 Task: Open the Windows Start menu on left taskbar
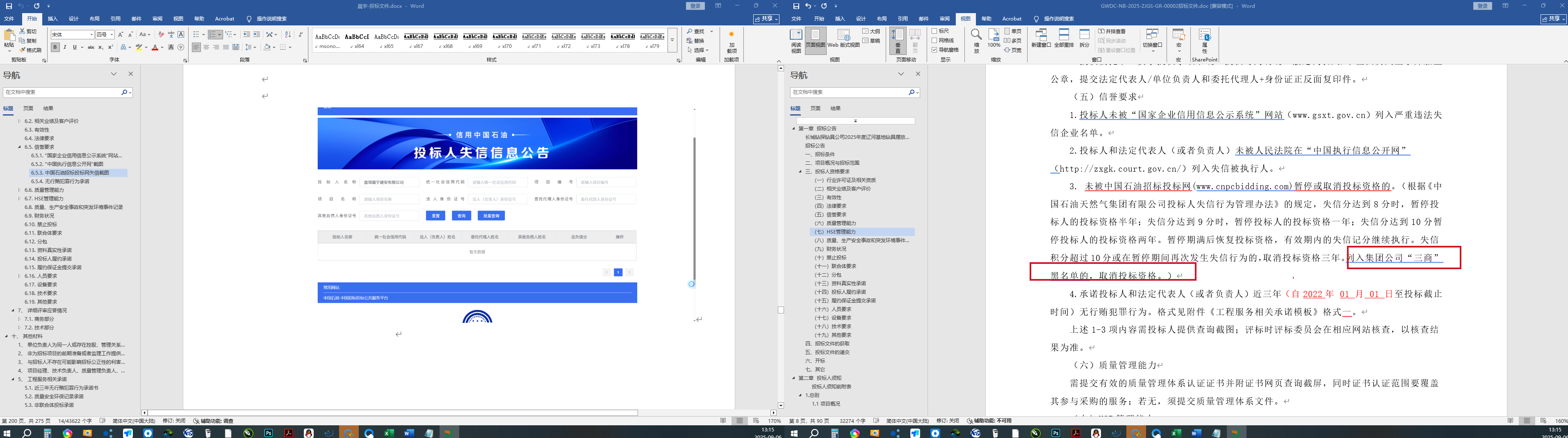[7, 433]
